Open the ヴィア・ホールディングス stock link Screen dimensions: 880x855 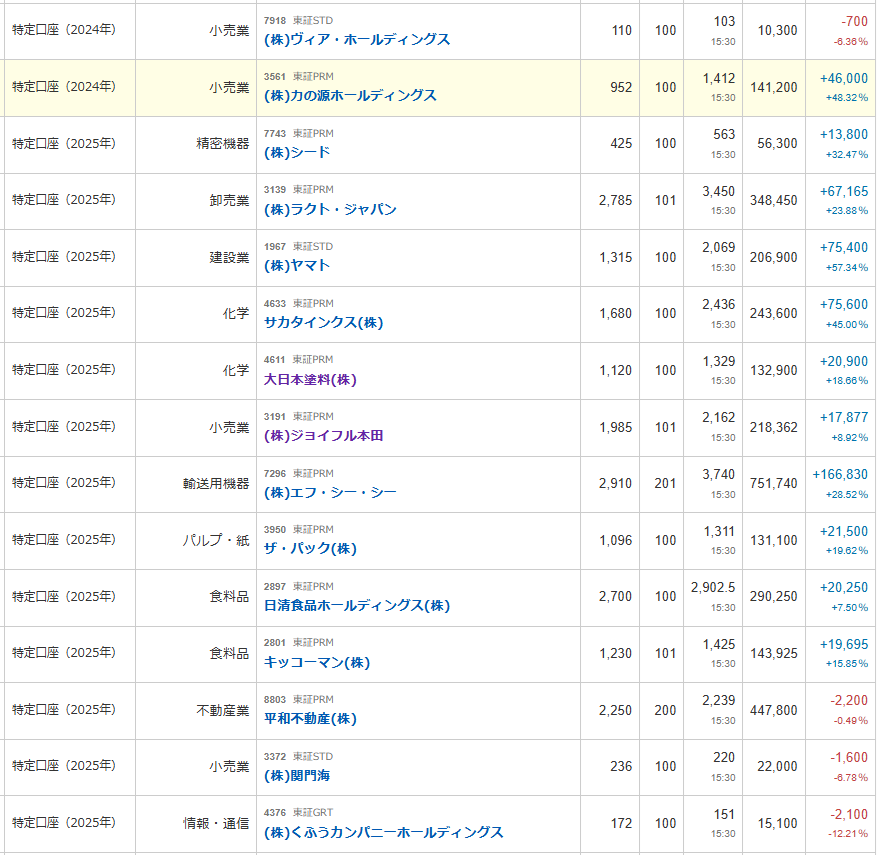[x=357, y=40]
